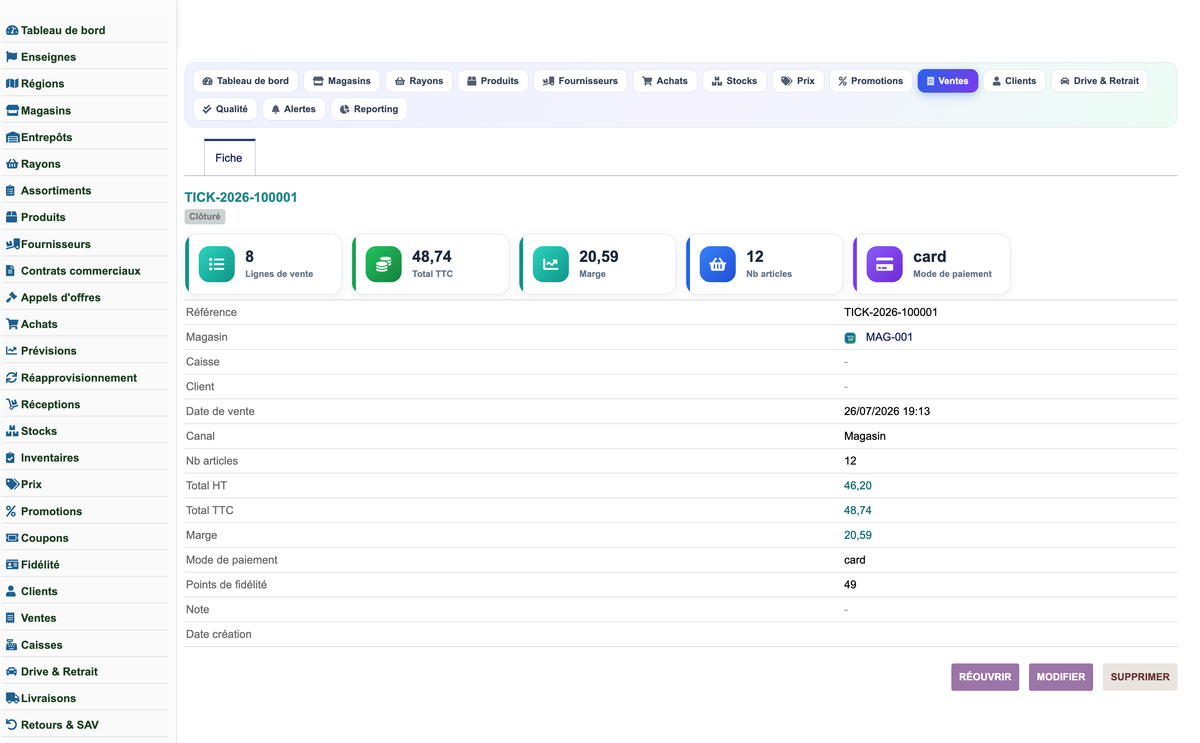Open the Fiche tab

[x=229, y=158]
